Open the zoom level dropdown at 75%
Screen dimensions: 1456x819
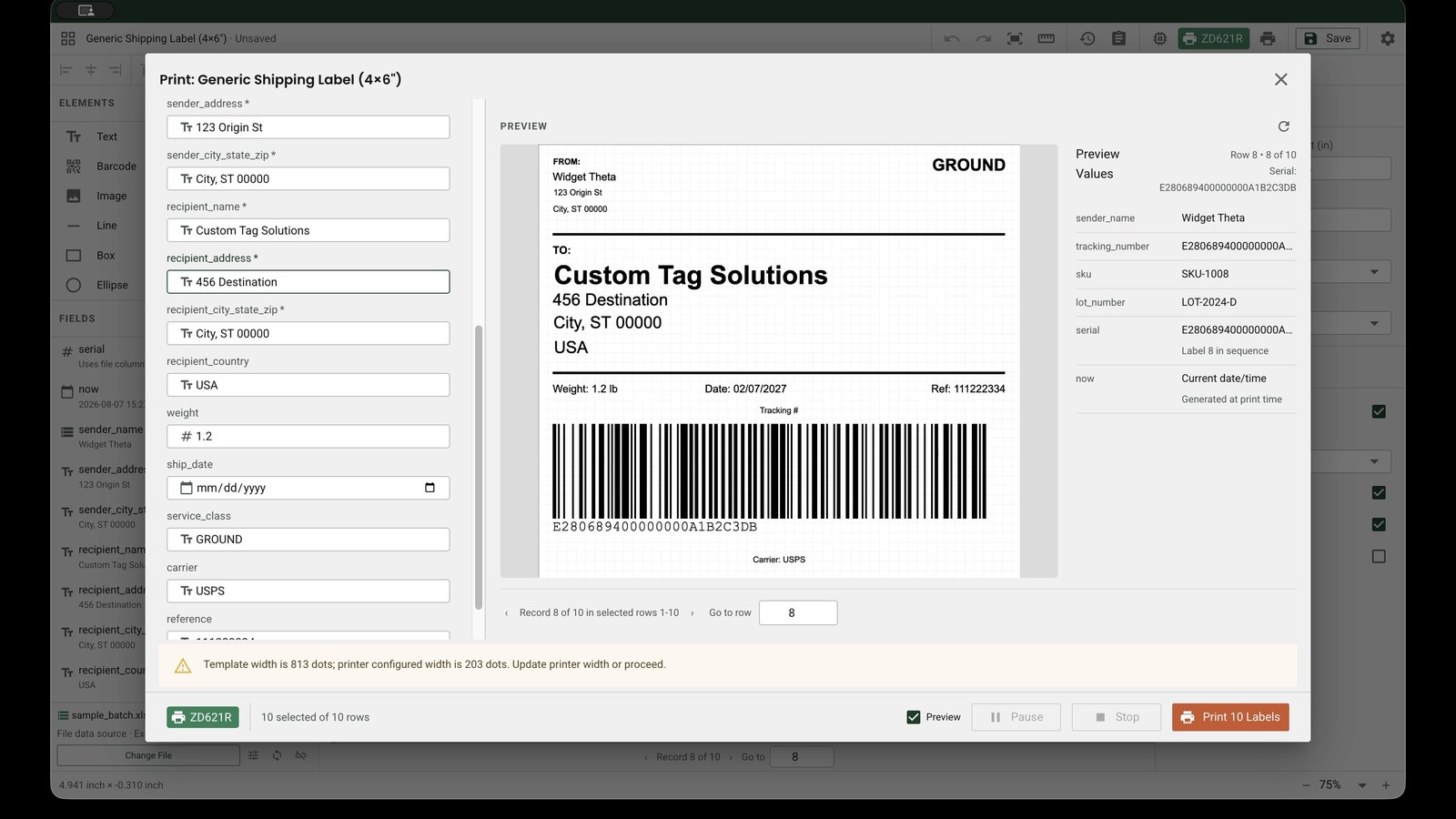(x=1362, y=785)
